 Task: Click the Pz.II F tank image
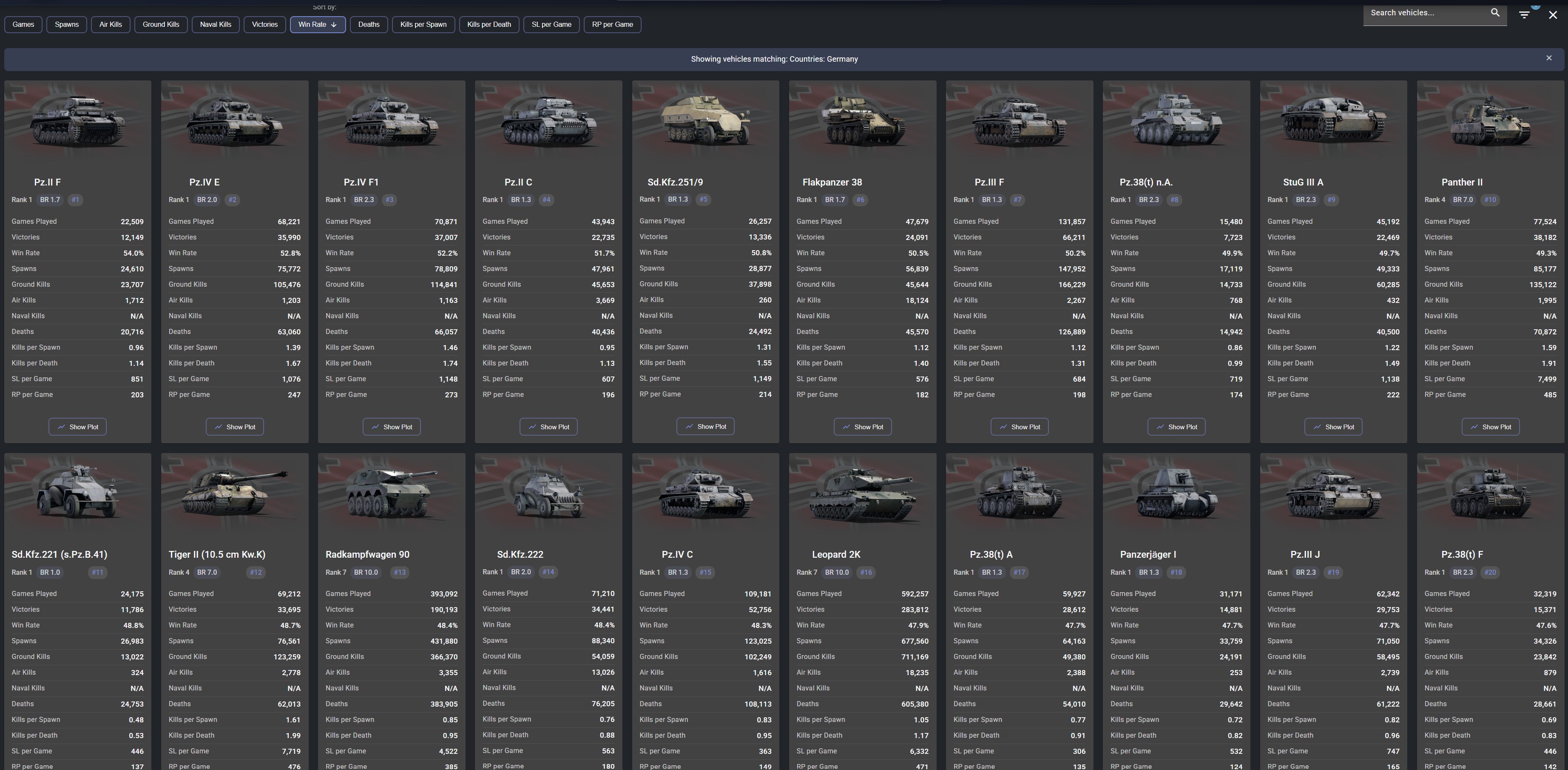[x=78, y=122]
